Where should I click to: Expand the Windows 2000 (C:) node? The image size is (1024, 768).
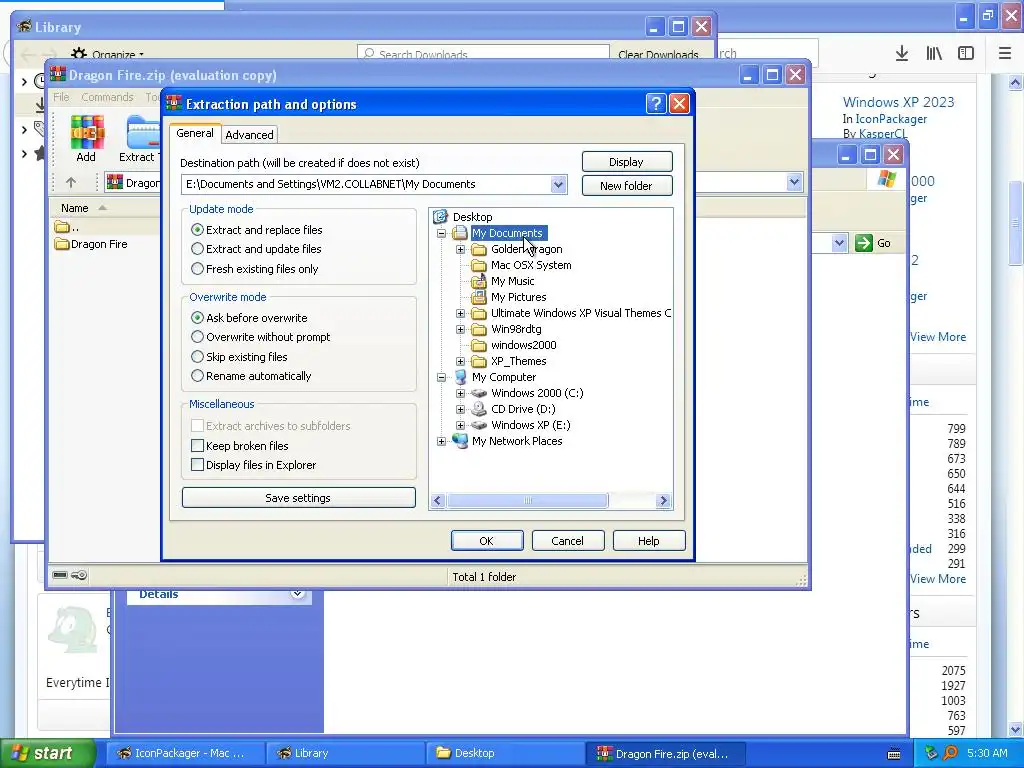coord(460,393)
